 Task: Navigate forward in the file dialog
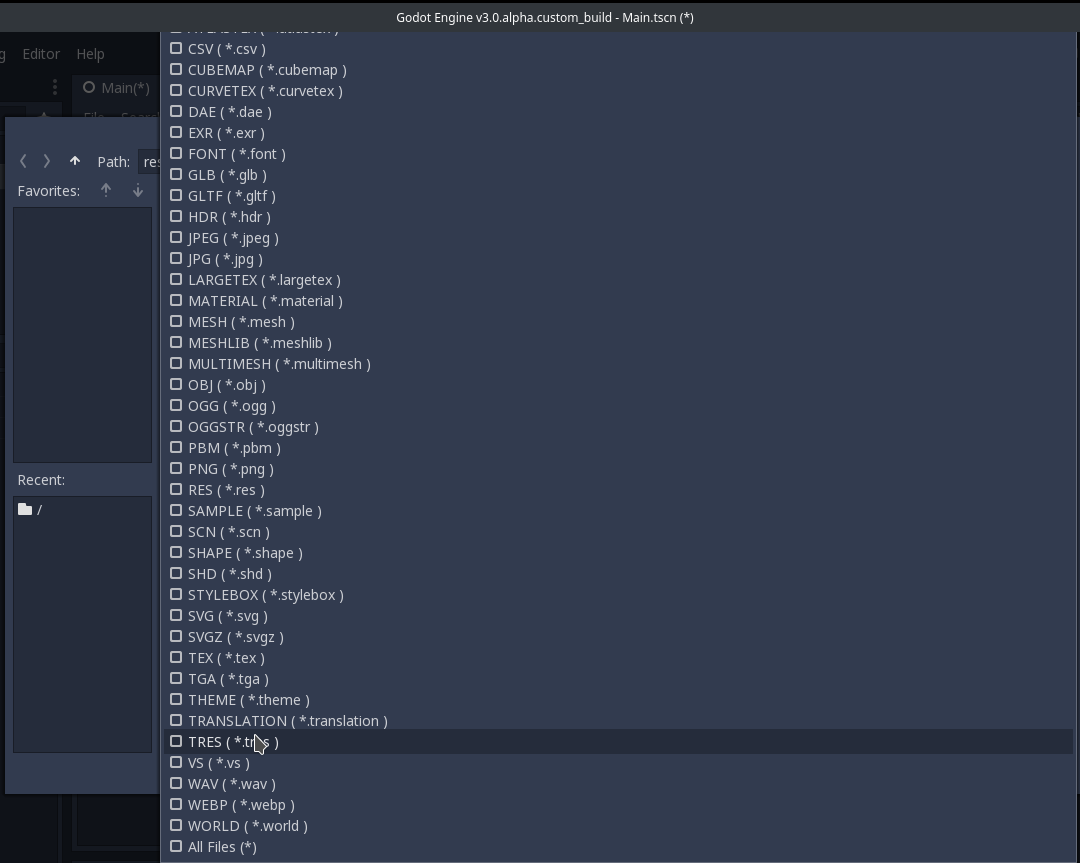(x=47, y=161)
